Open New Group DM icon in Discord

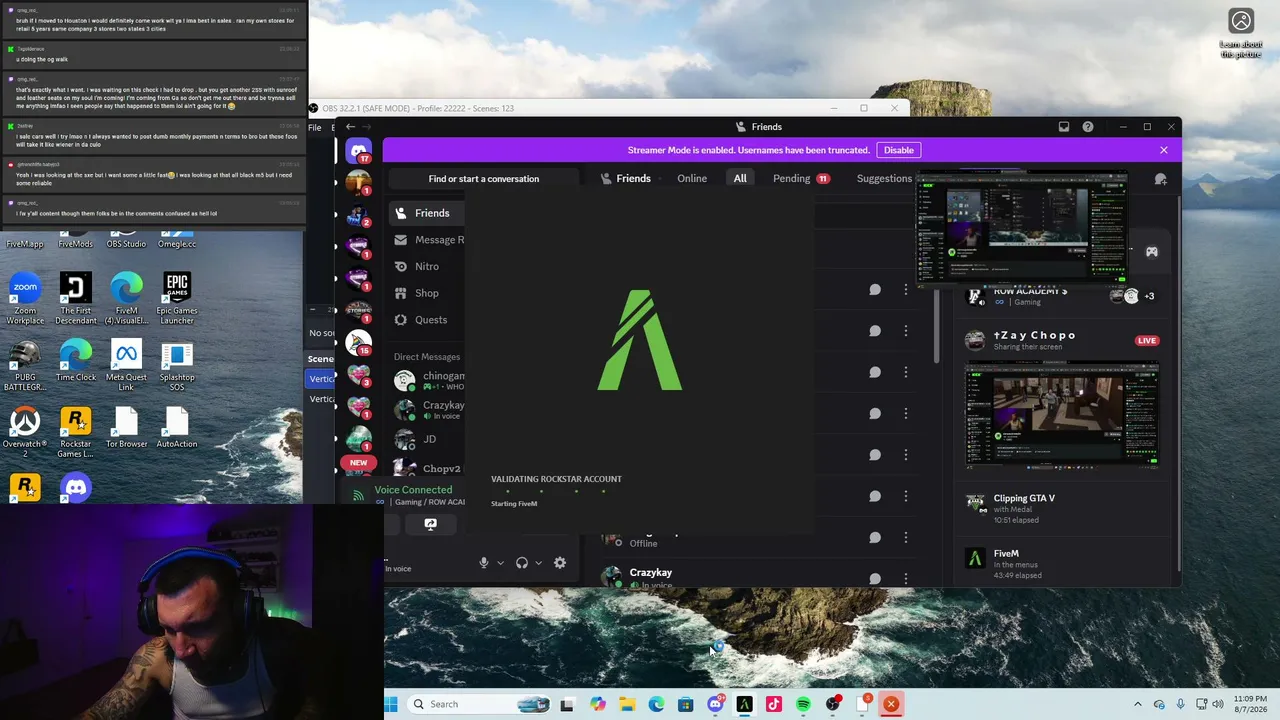1160,179
